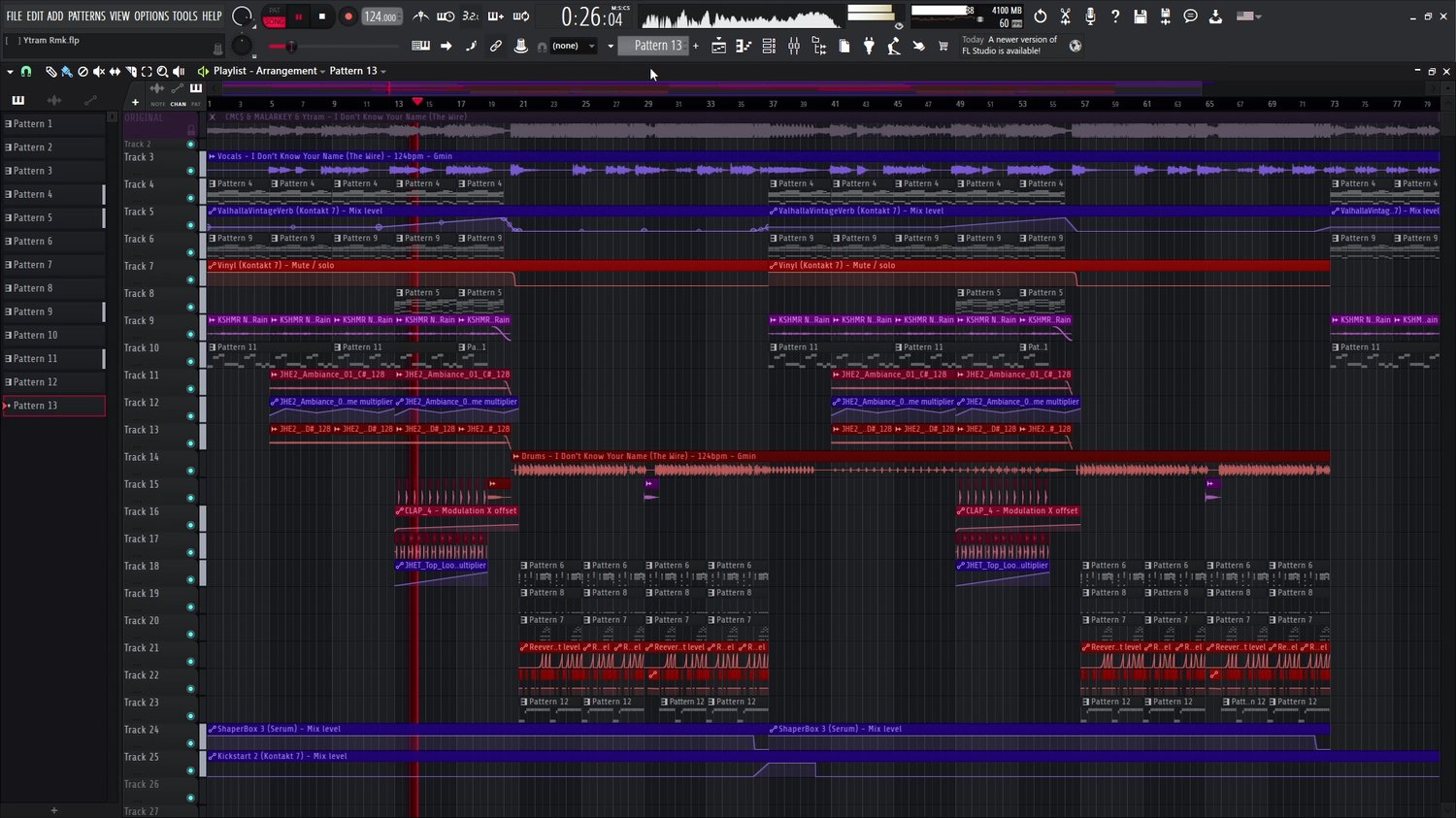The image size is (1456, 818).
Task: Switch PAT/SONG mode toggle
Action: (x=275, y=16)
